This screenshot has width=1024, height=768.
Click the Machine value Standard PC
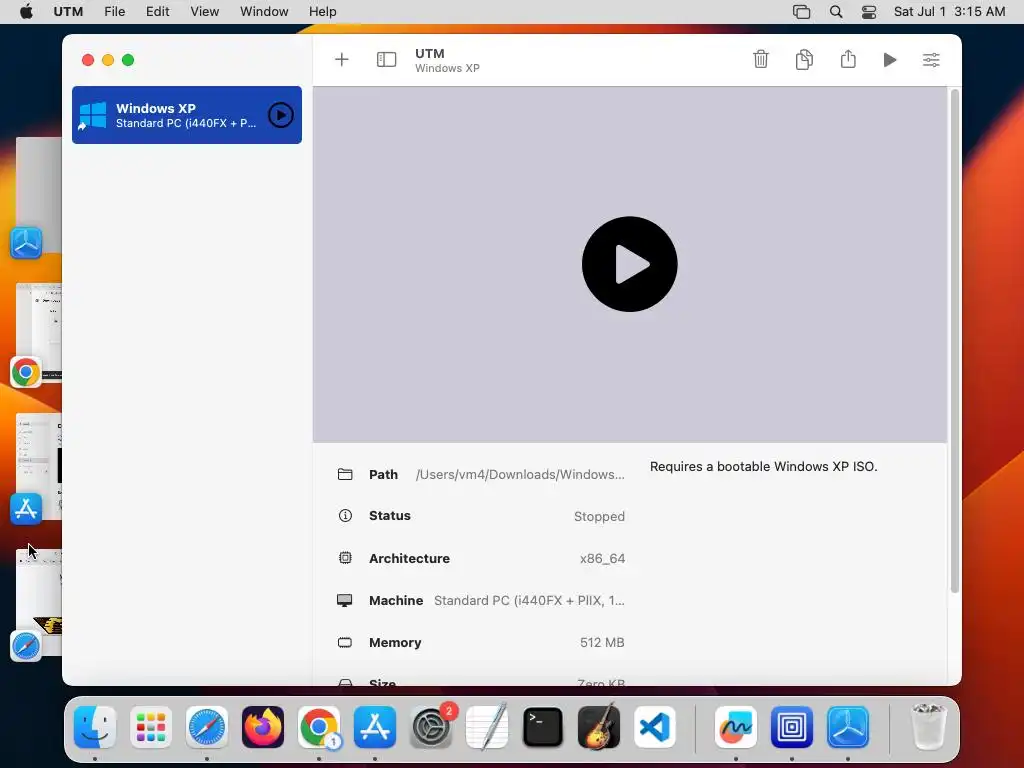point(529,601)
